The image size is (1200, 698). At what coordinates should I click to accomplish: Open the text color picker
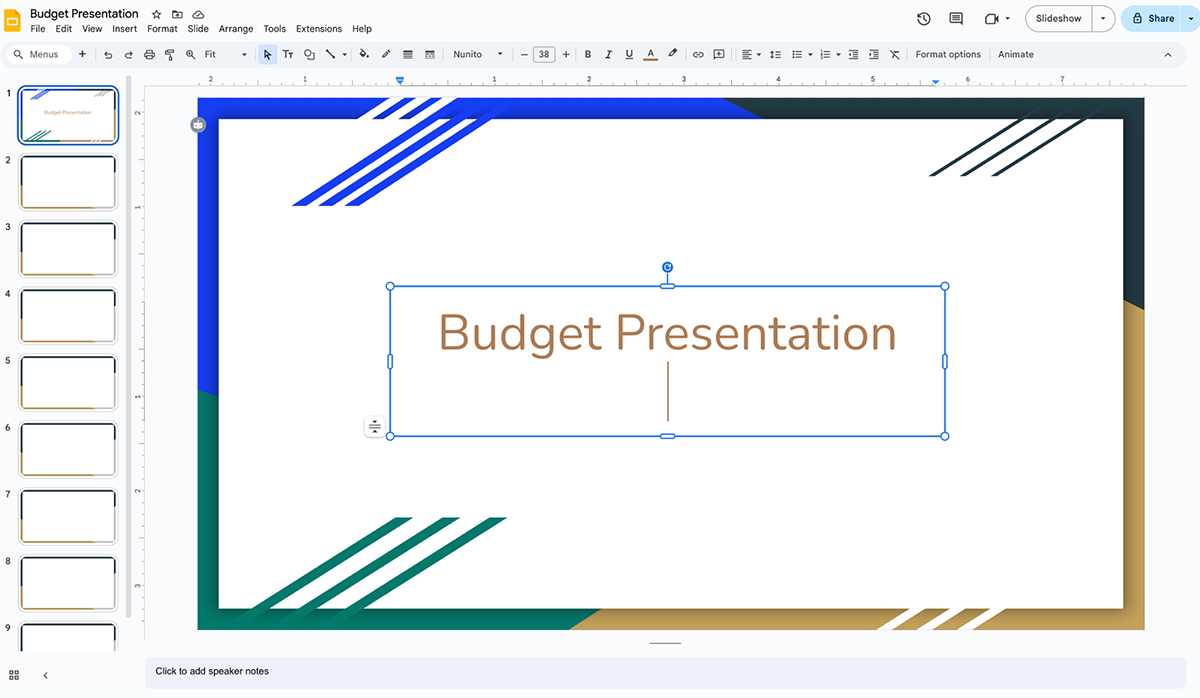tap(651, 54)
